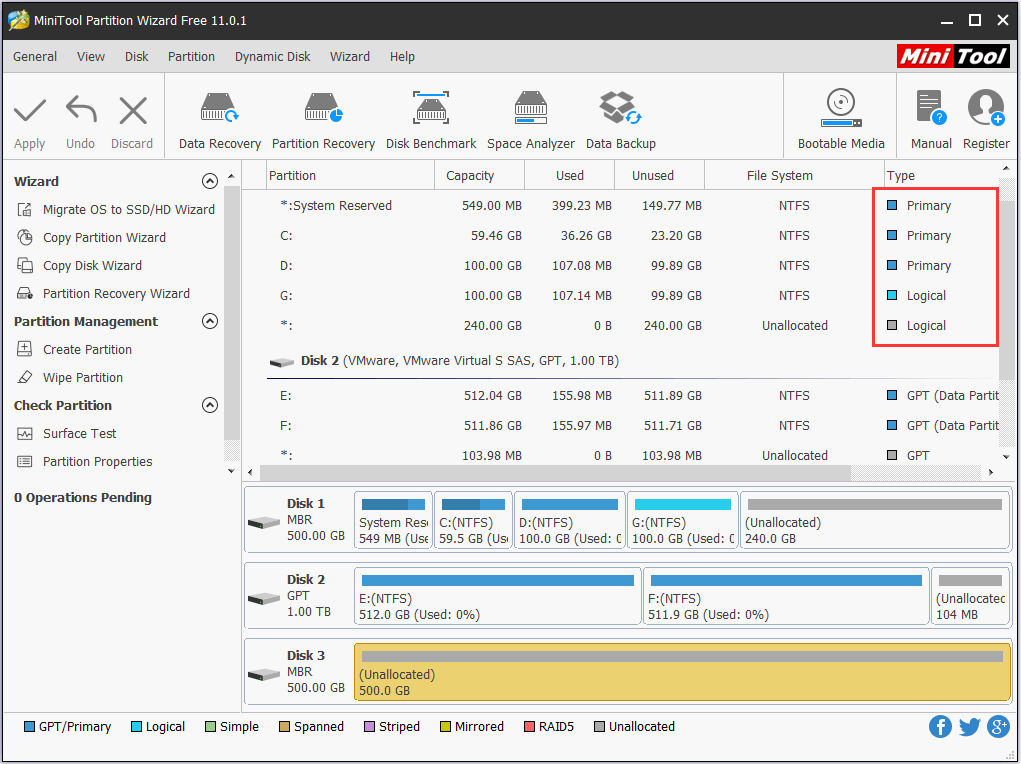
Task: Launch Partition Recovery from the toolbar
Action: click(x=322, y=115)
